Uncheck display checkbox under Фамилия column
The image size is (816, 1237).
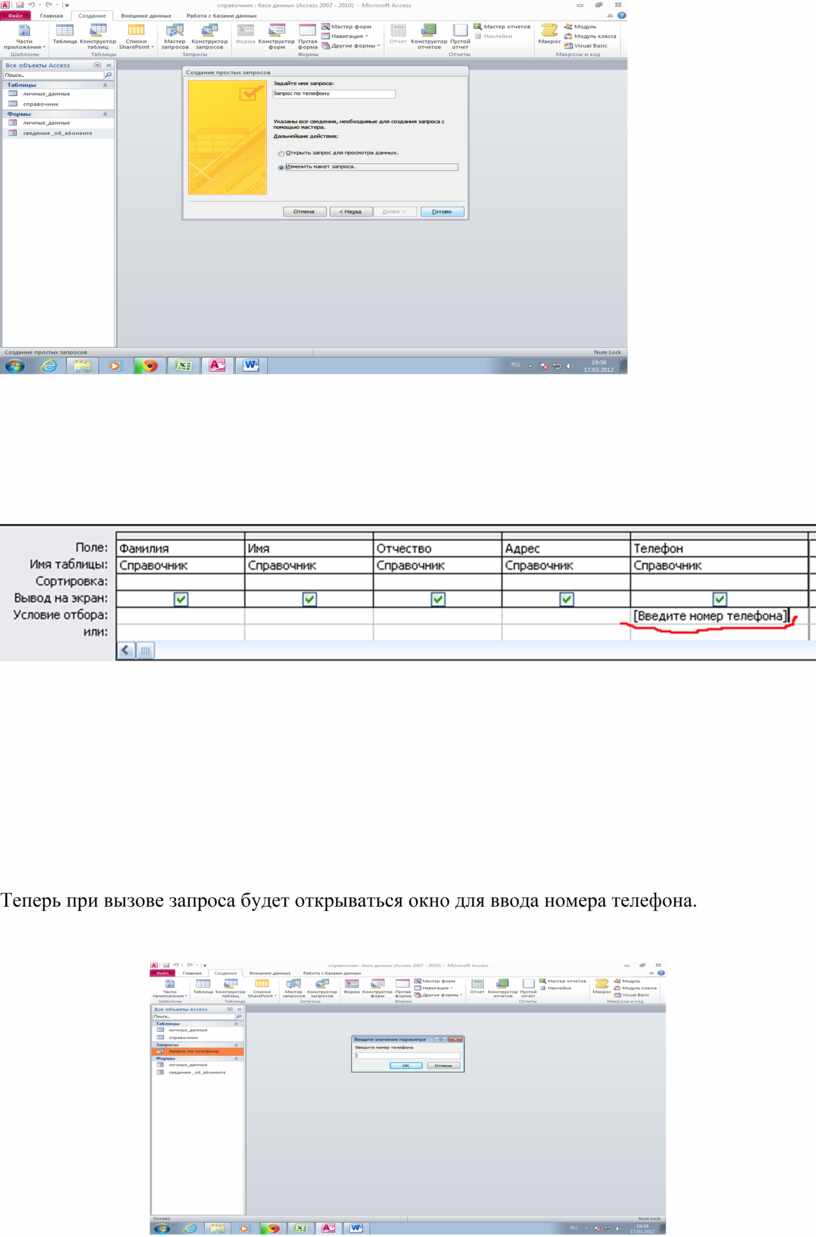click(181, 599)
